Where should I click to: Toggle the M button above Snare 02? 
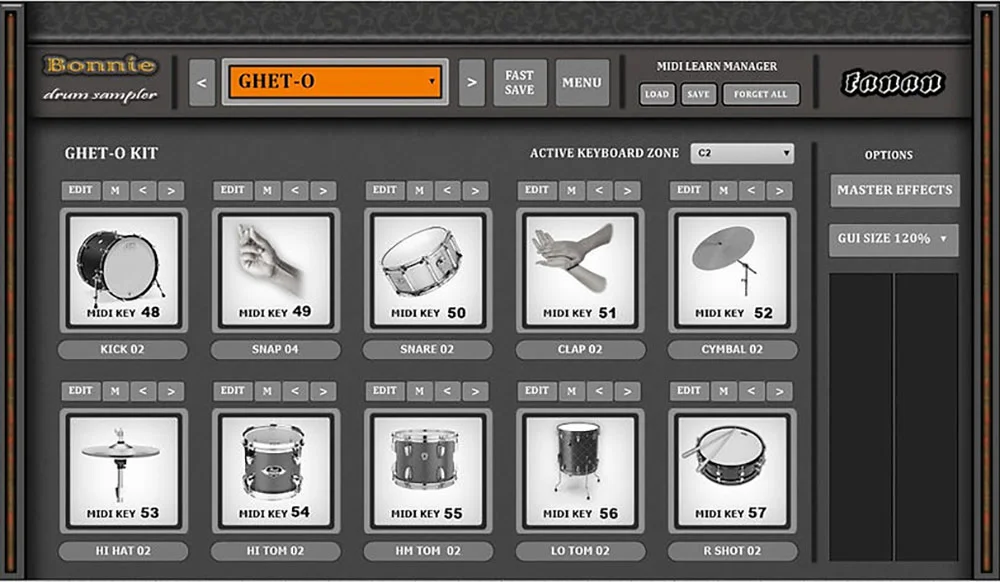(419, 191)
